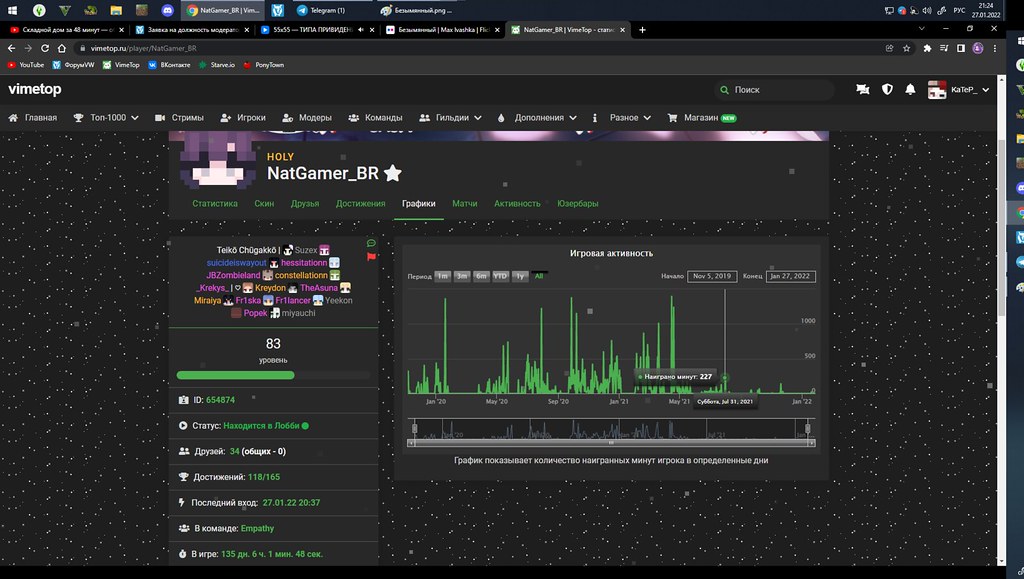
Task: Click the green comment bubble icon
Action: 372,243
